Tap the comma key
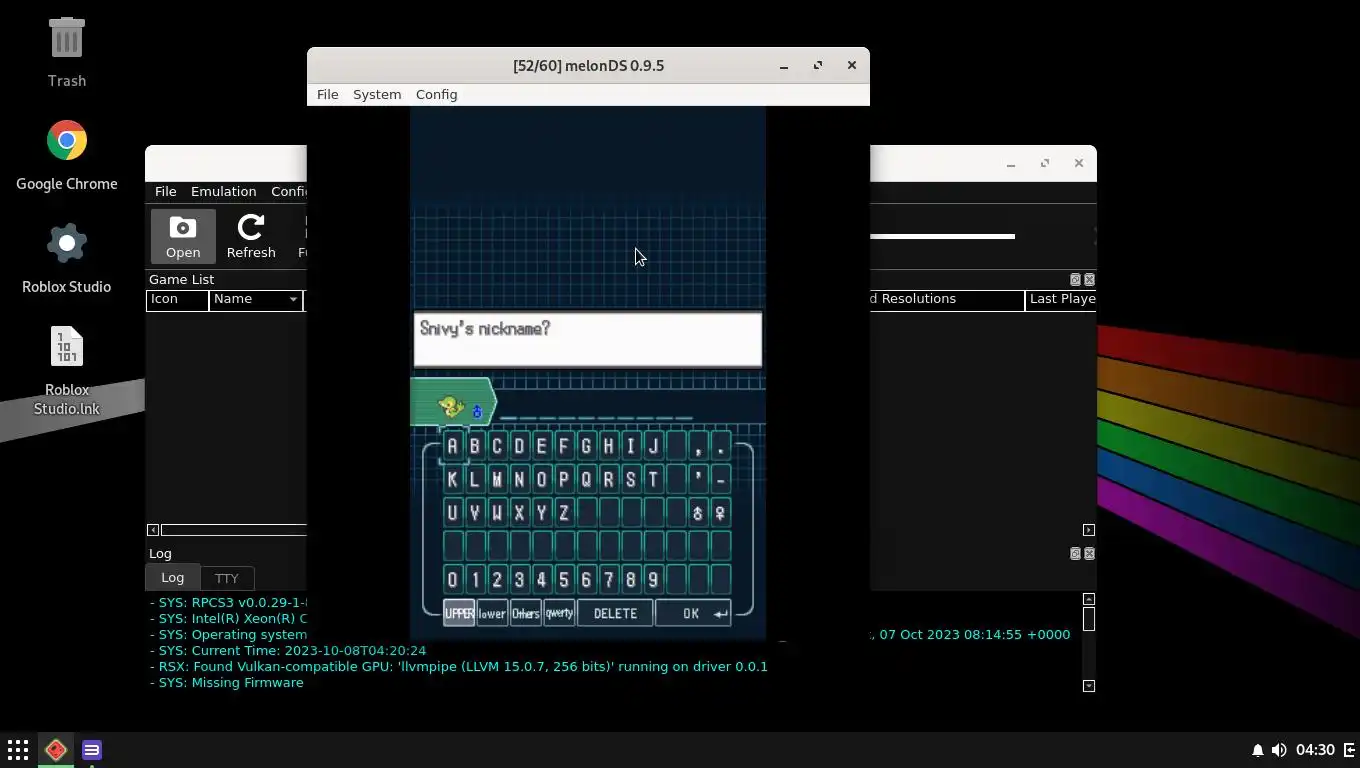The width and height of the screenshot is (1360, 768). click(x=698, y=446)
